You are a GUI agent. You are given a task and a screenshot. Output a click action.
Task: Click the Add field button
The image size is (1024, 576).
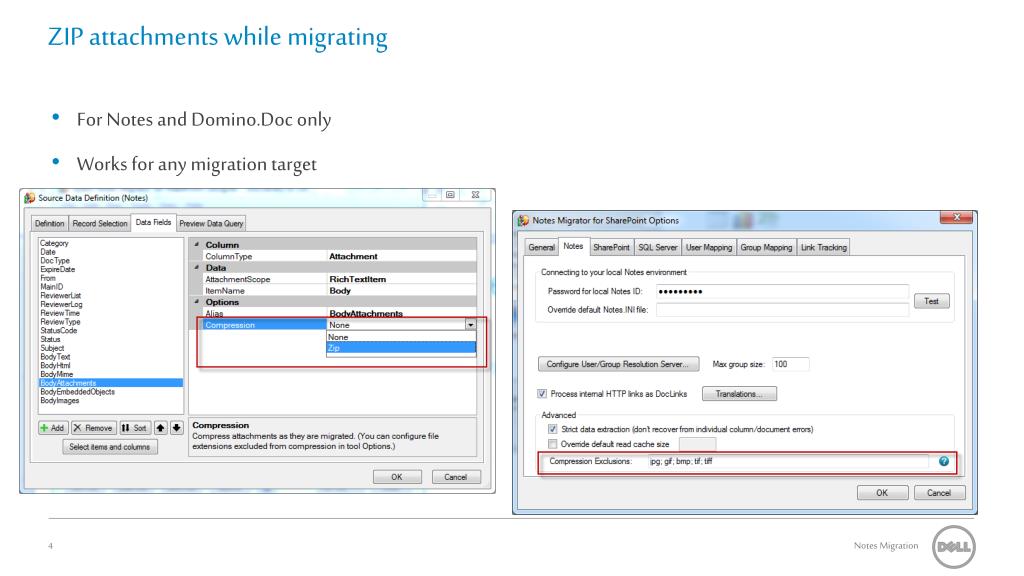52,428
